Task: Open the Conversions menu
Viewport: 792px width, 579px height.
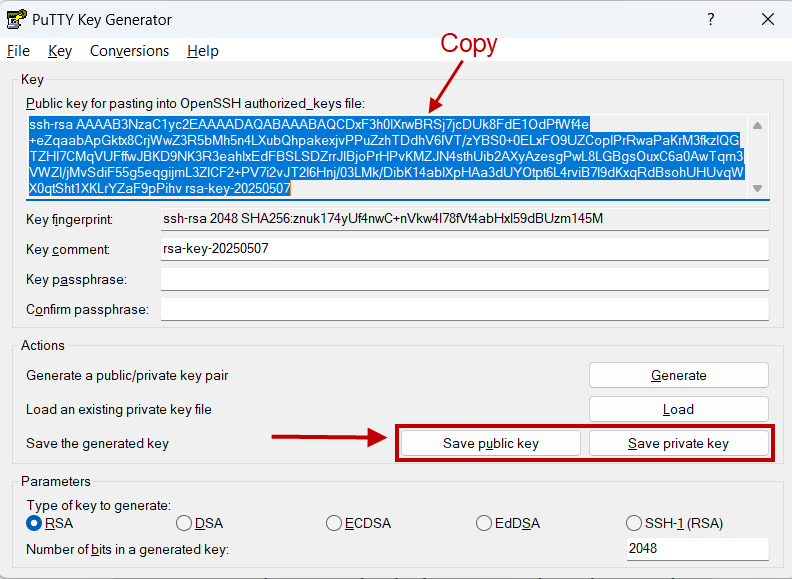Action: (x=129, y=51)
